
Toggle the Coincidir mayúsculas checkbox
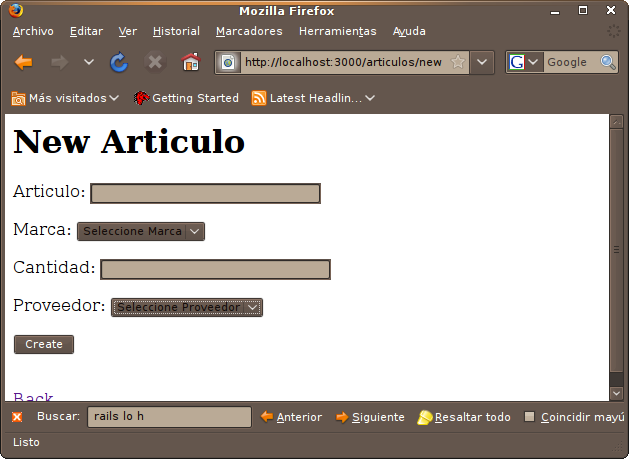coord(530,417)
